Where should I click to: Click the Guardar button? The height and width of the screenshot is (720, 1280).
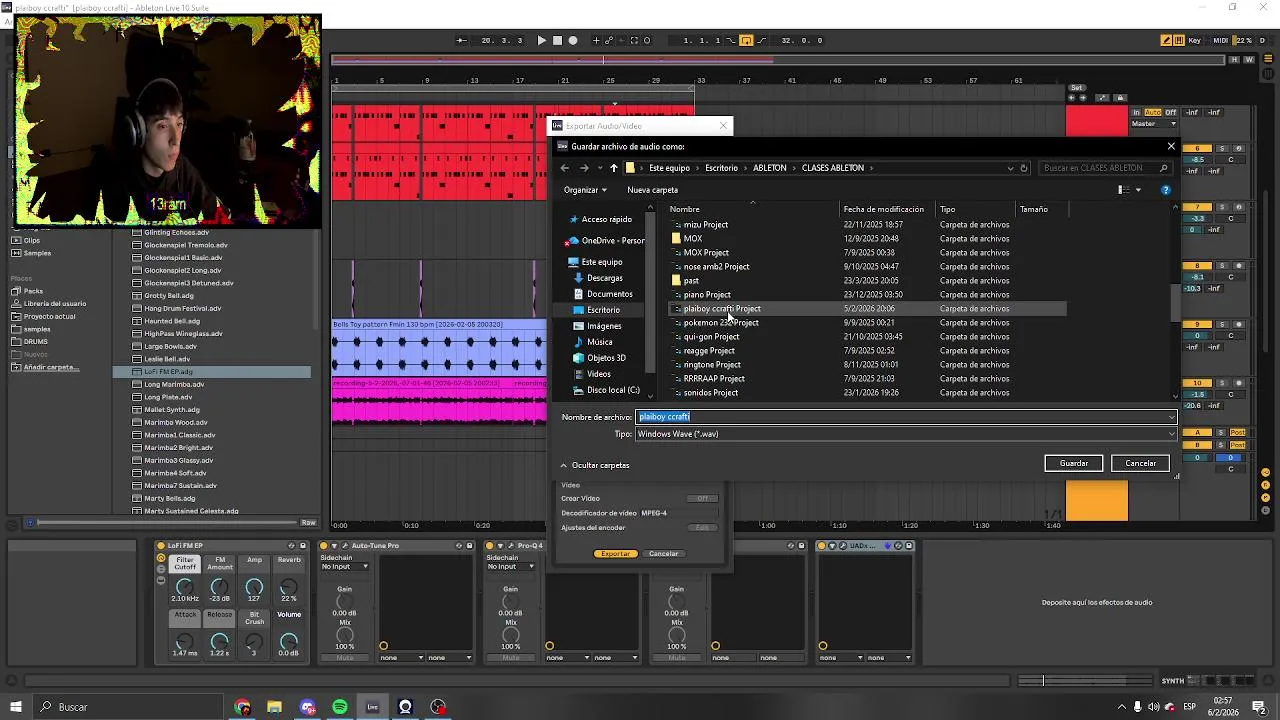pyautogui.click(x=1074, y=463)
